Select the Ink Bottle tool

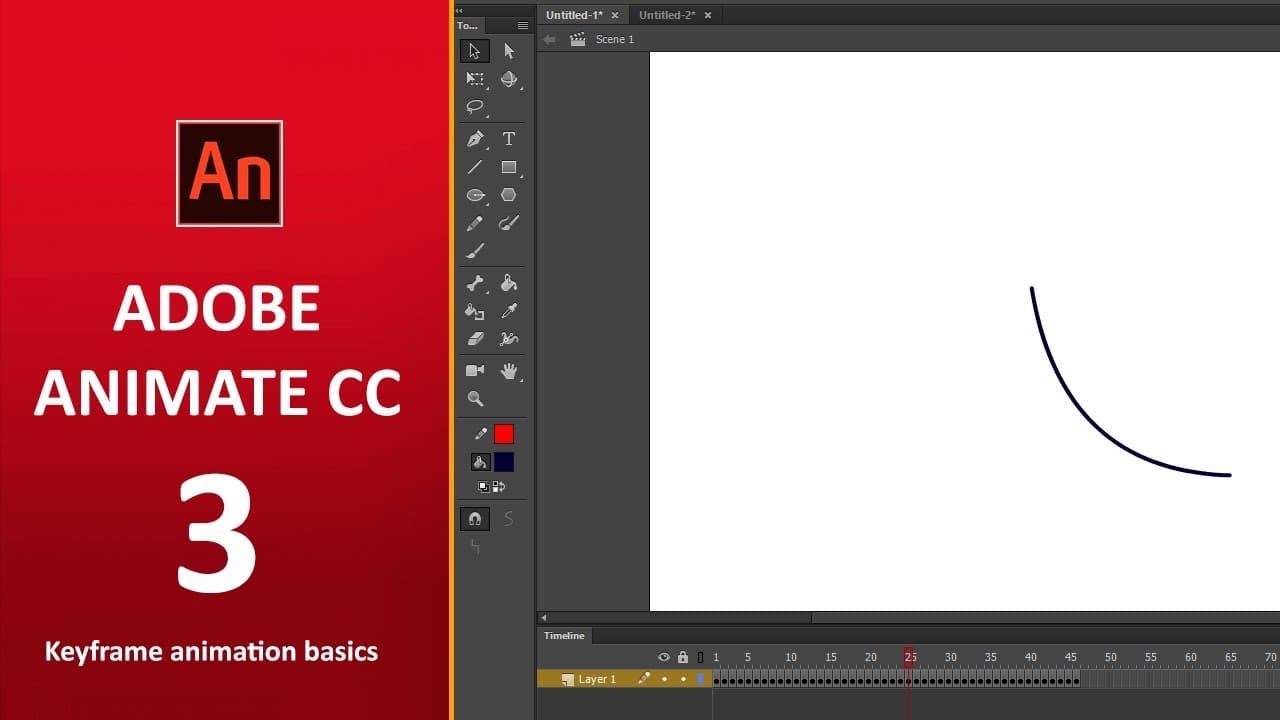pyautogui.click(x=475, y=312)
